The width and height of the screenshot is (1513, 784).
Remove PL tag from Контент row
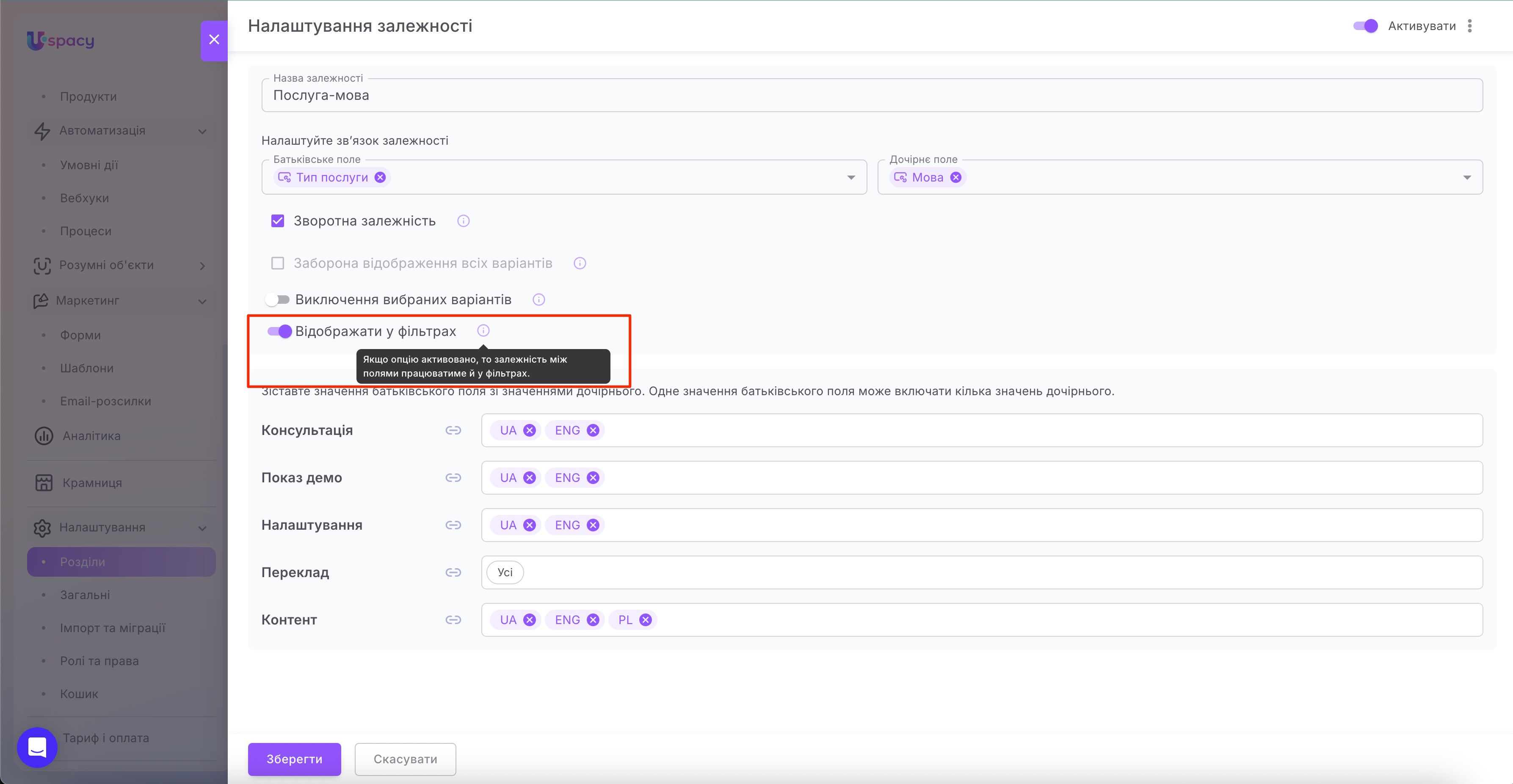[x=646, y=620]
